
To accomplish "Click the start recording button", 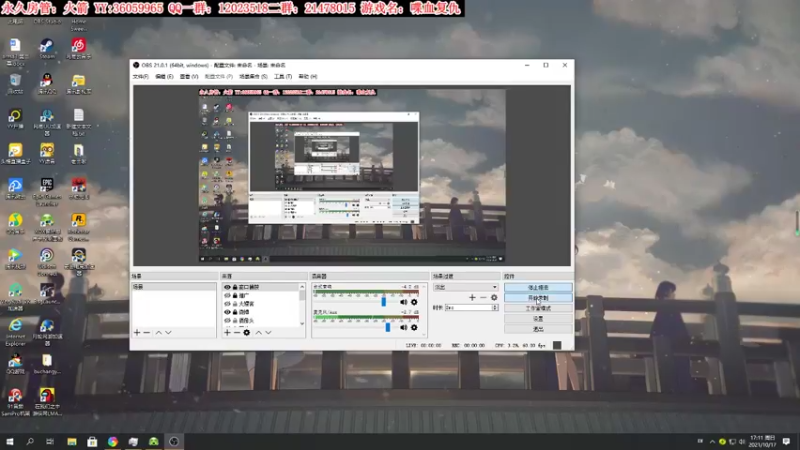I will pyautogui.click(x=538, y=298).
